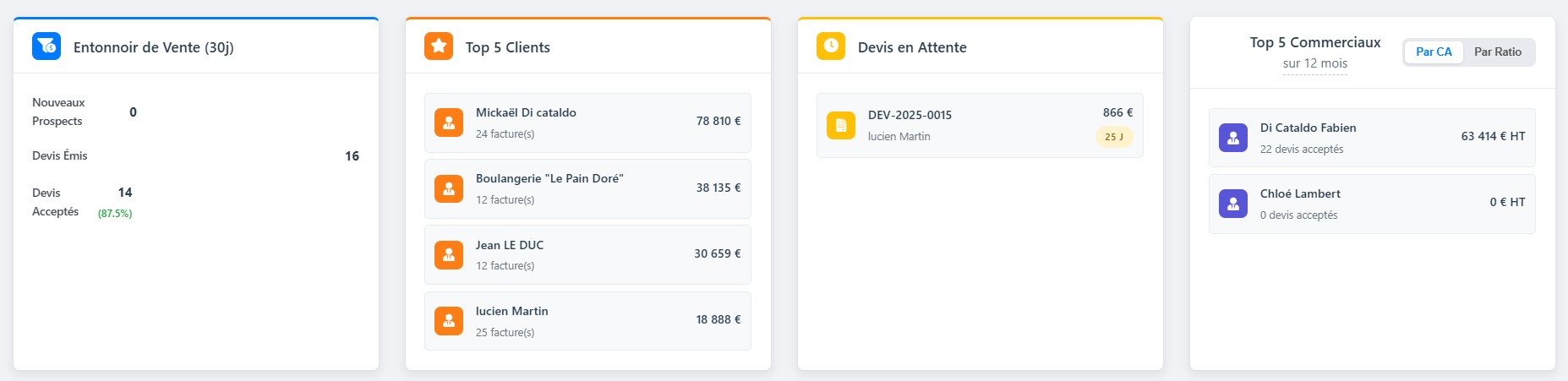
Task: Open the Mickaël Di cataldo client name
Action: [526, 112]
